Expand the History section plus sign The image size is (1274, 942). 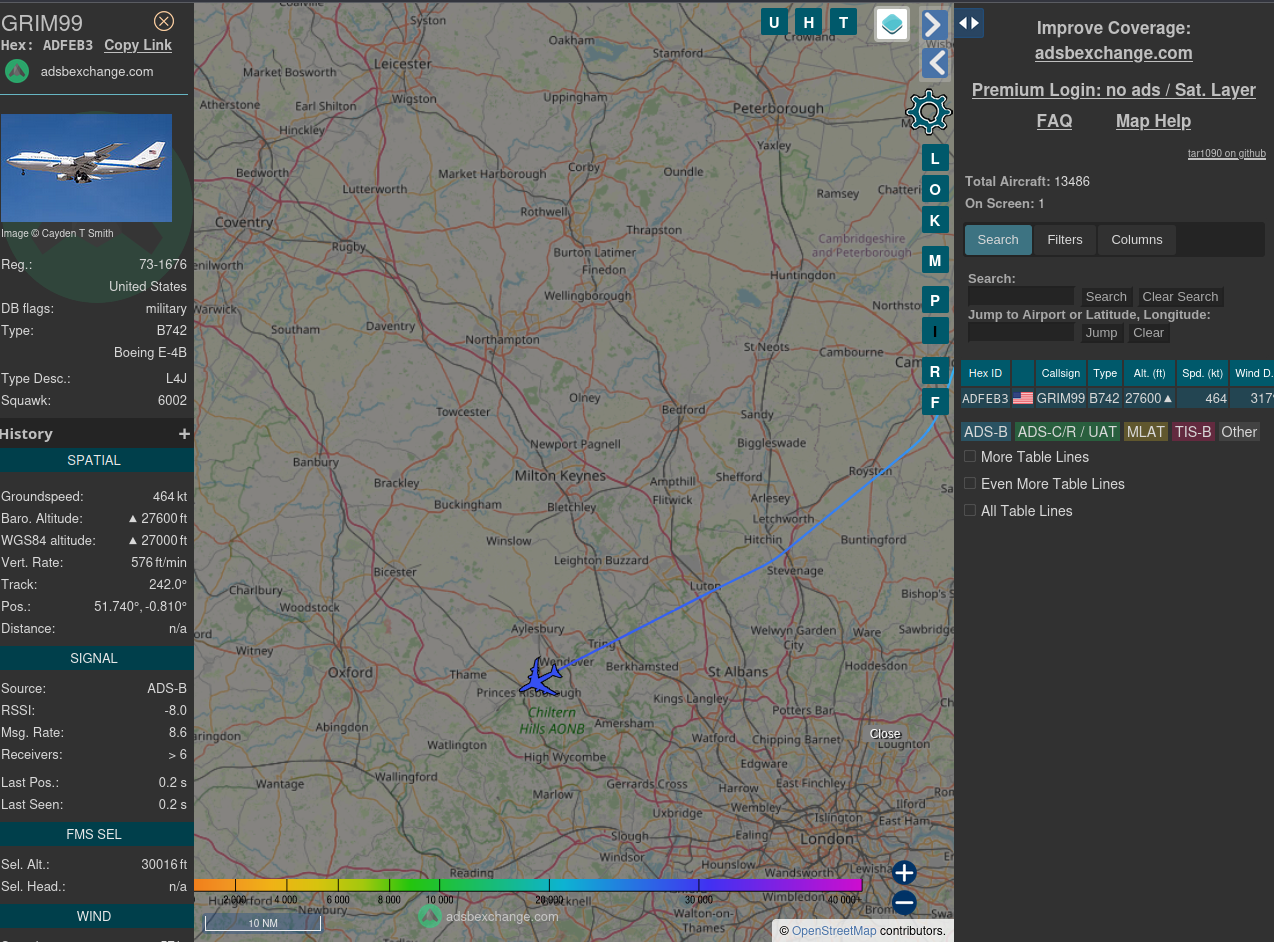184,434
